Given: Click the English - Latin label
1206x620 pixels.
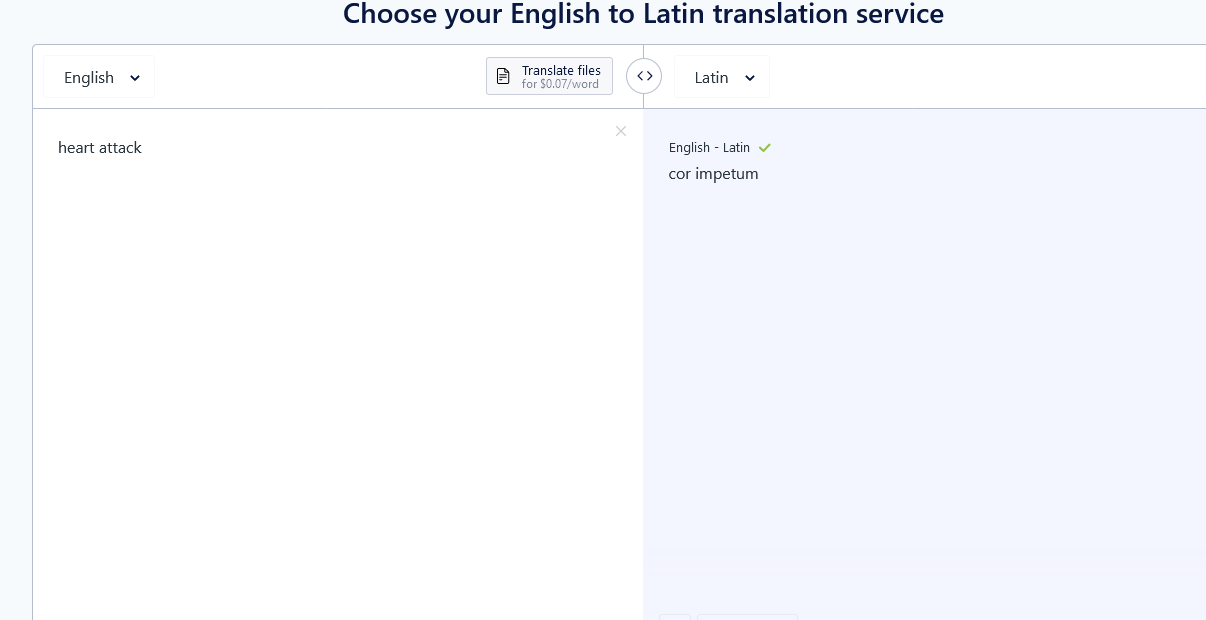Looking at the screenshot, I should click(x=709, y=148).
